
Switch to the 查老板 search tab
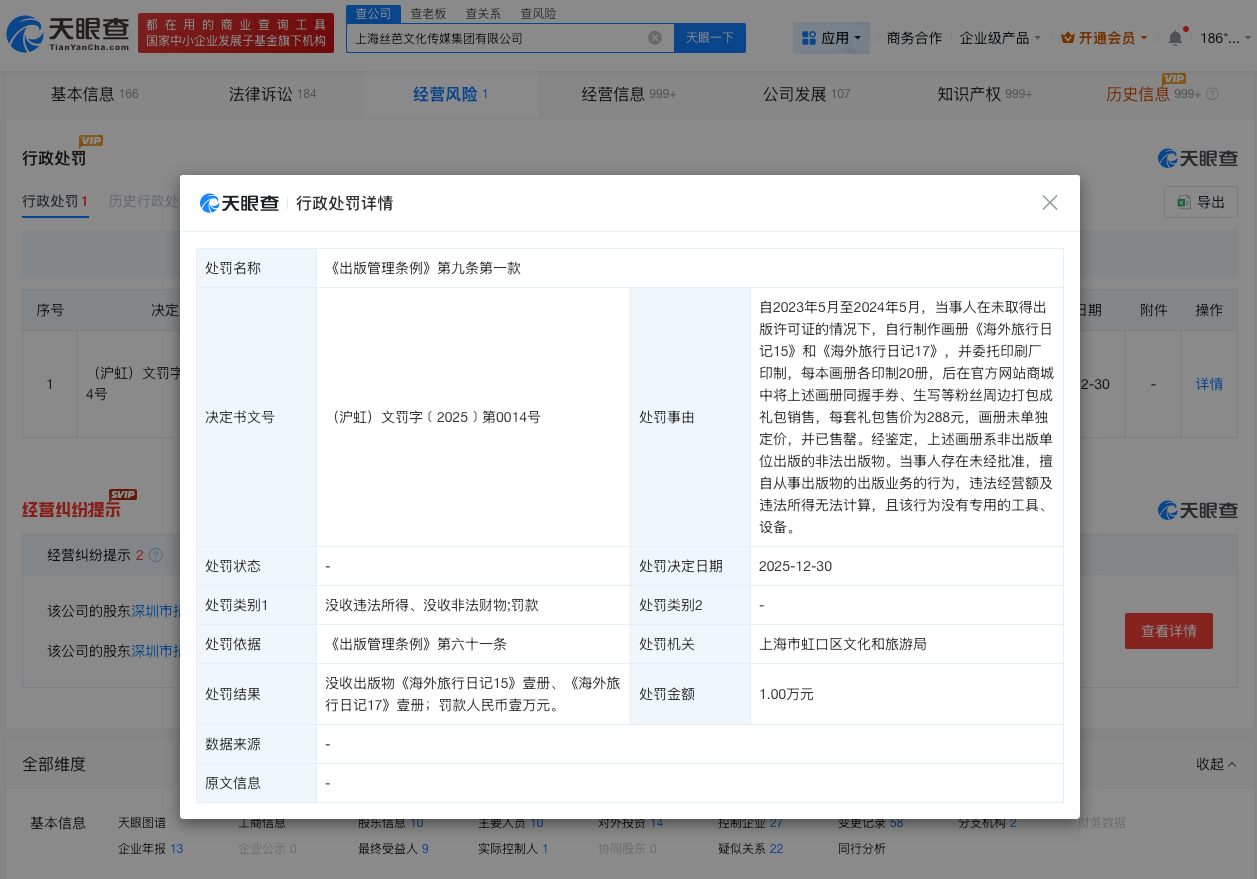pyautogui.click(x=428, y=13)
